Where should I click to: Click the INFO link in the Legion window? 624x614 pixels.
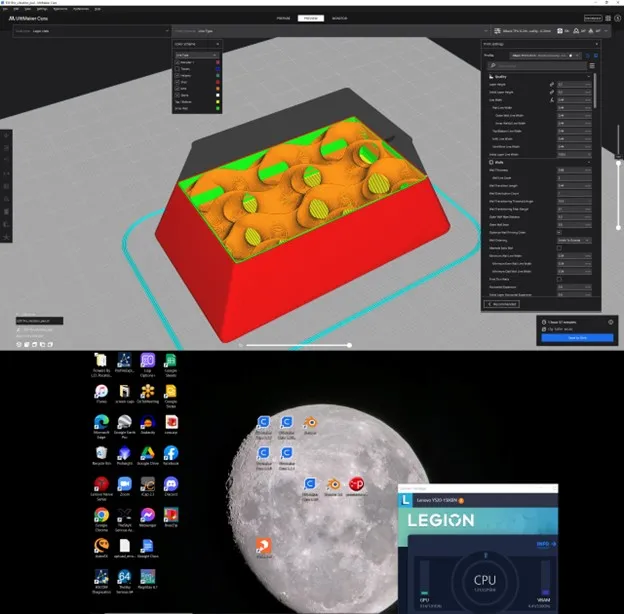(546, 544)
